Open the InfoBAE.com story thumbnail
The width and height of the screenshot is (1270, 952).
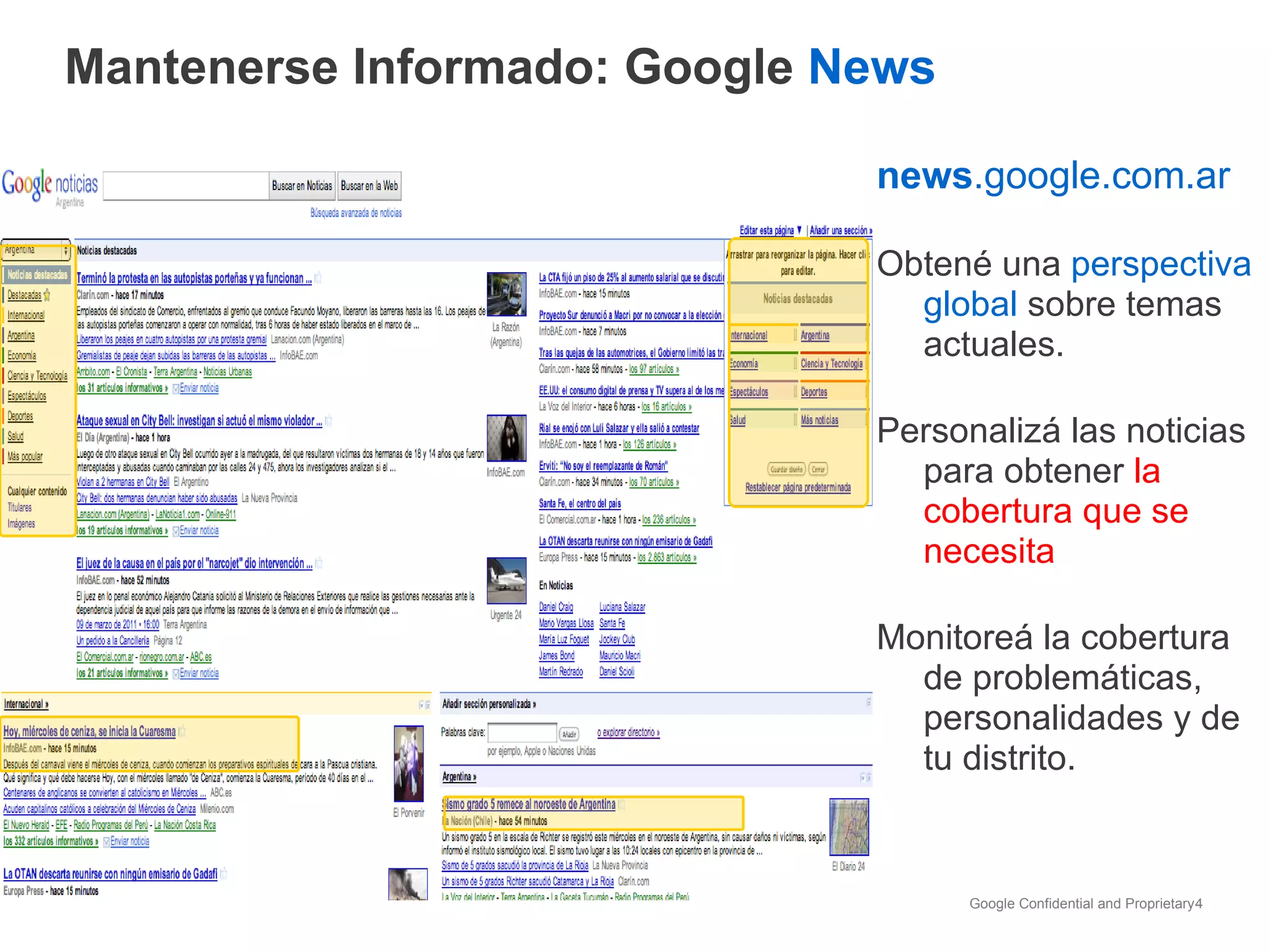coord(507,438)
